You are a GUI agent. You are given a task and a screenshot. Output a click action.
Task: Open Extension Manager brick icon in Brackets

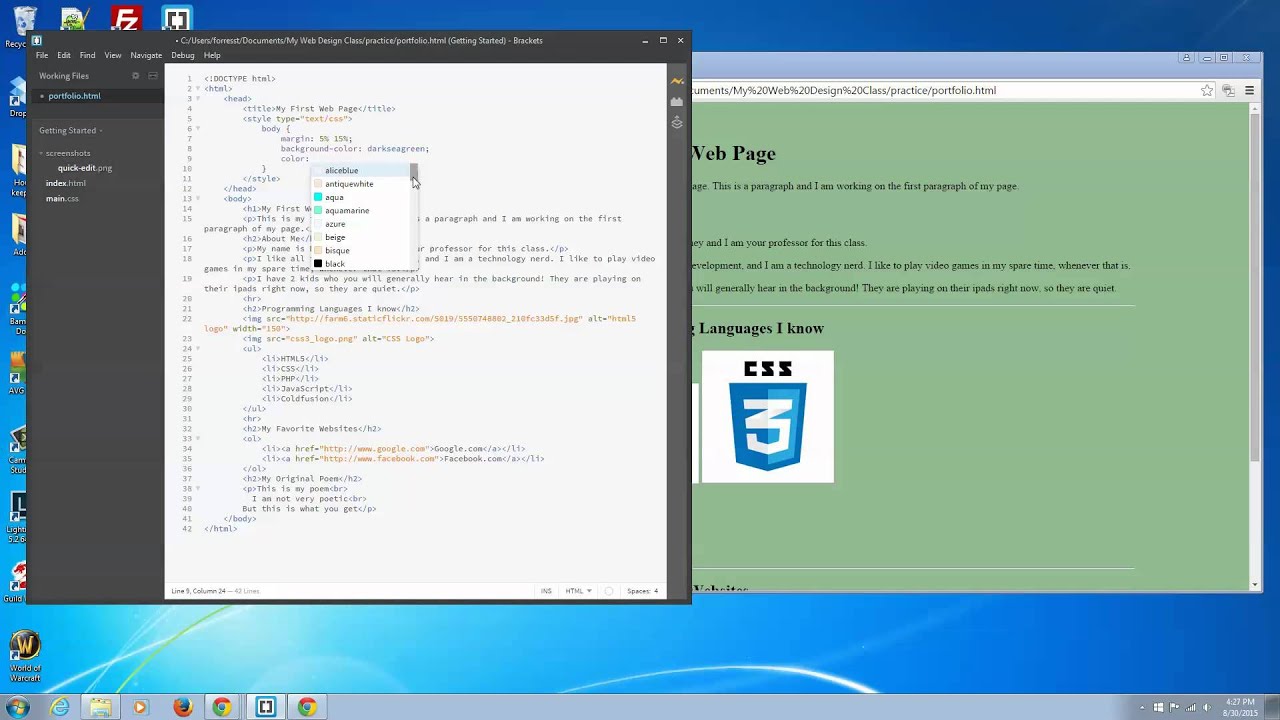(x=677, y=102)
